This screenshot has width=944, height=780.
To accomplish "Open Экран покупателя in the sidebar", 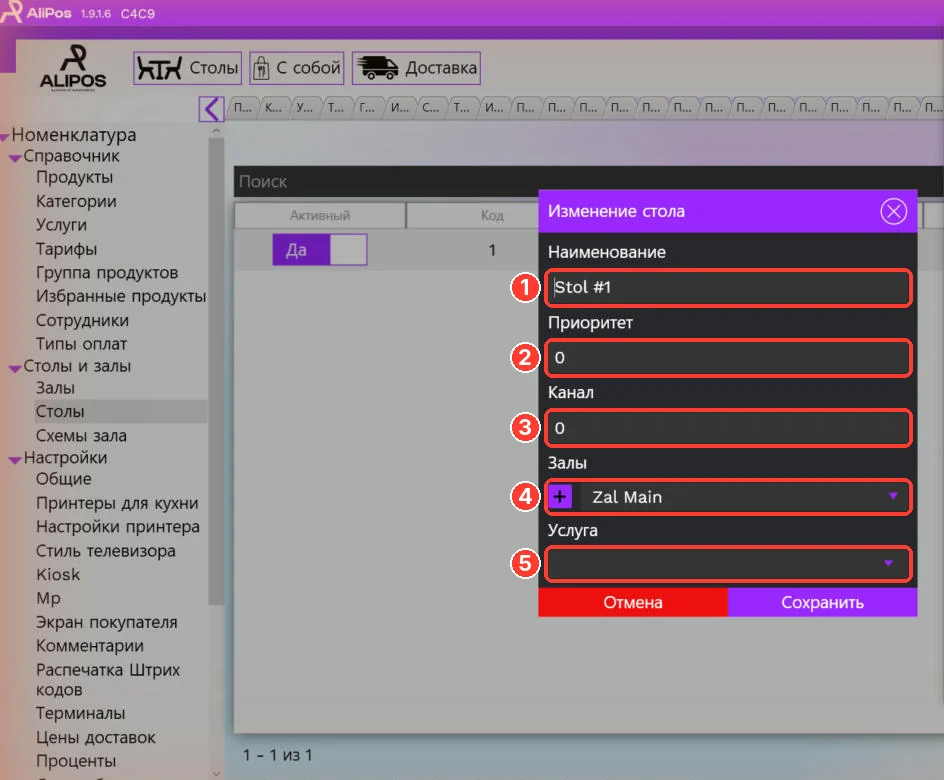I will [x=107, y=622].
